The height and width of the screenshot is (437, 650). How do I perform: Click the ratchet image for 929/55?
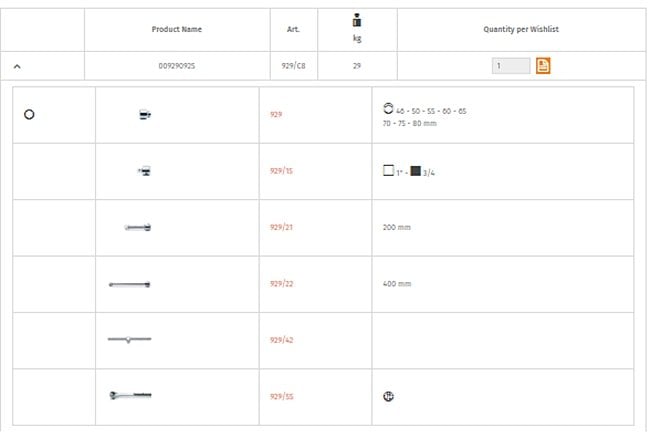pos(129,396)
